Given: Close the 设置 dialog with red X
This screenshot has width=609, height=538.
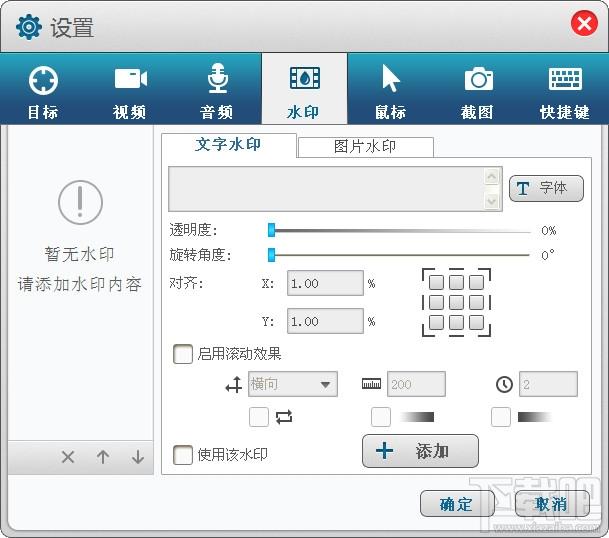Looking at the screenshot, I should (584, 24).
